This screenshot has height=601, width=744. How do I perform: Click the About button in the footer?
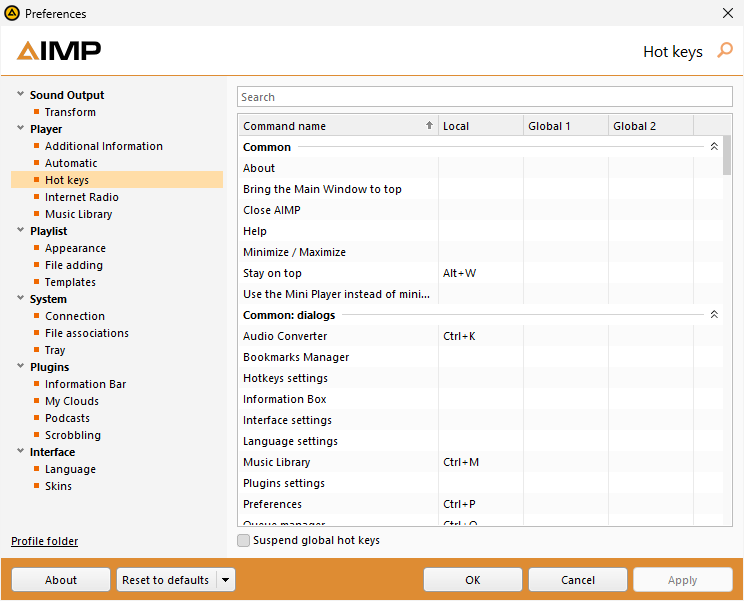pos(61,580)
